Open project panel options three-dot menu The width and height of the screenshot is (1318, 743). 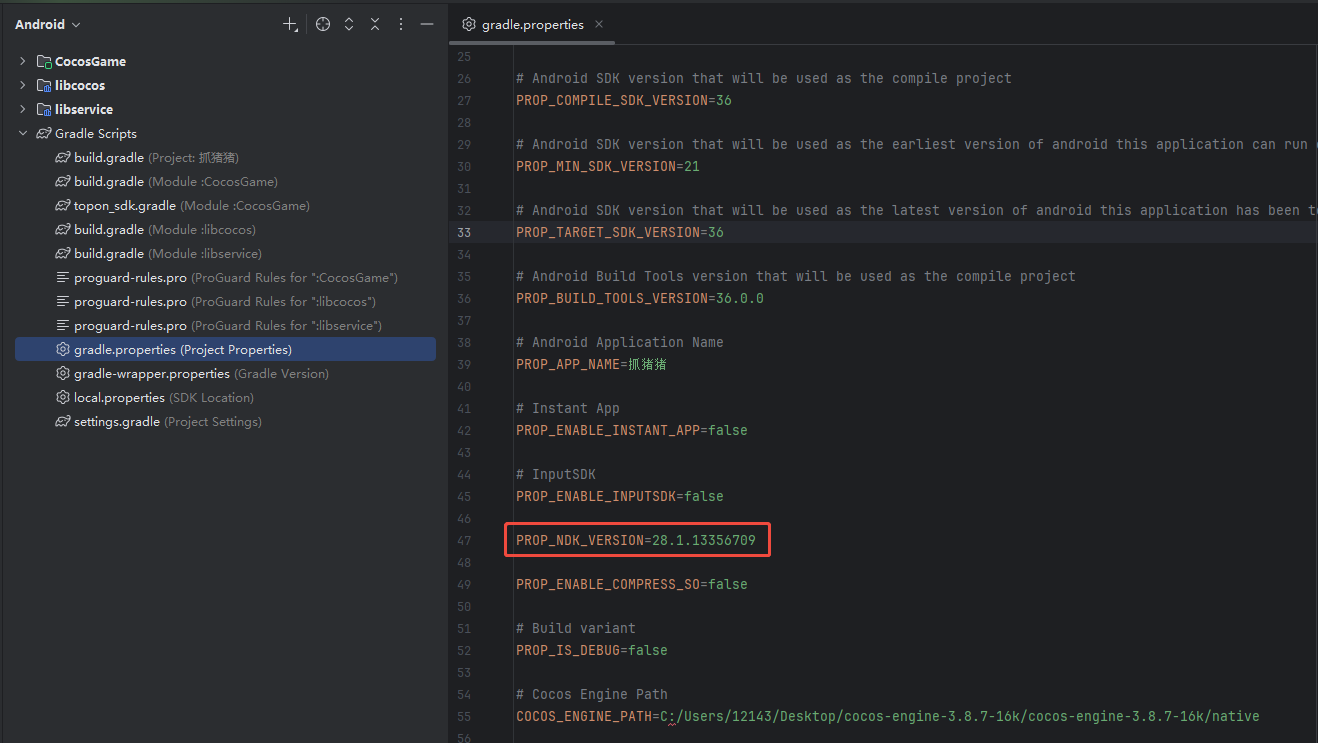(x=401, y=24)
